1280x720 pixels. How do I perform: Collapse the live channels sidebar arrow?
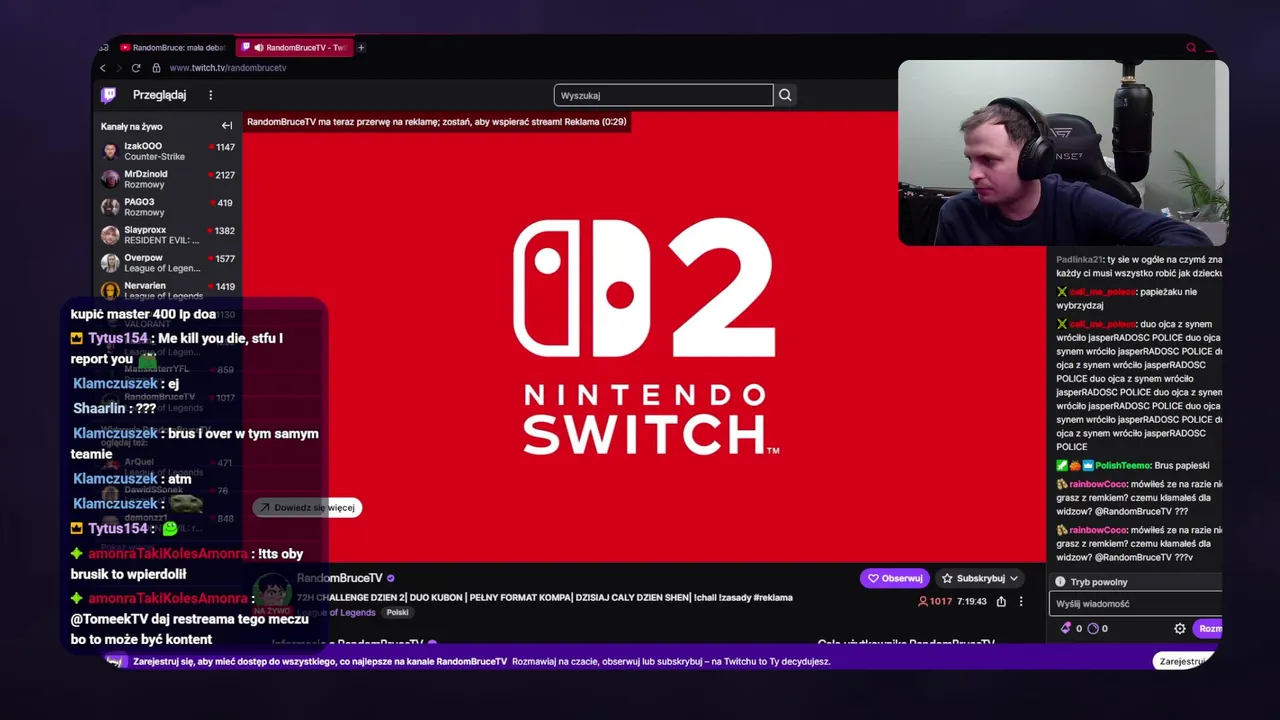click(227, 126)
